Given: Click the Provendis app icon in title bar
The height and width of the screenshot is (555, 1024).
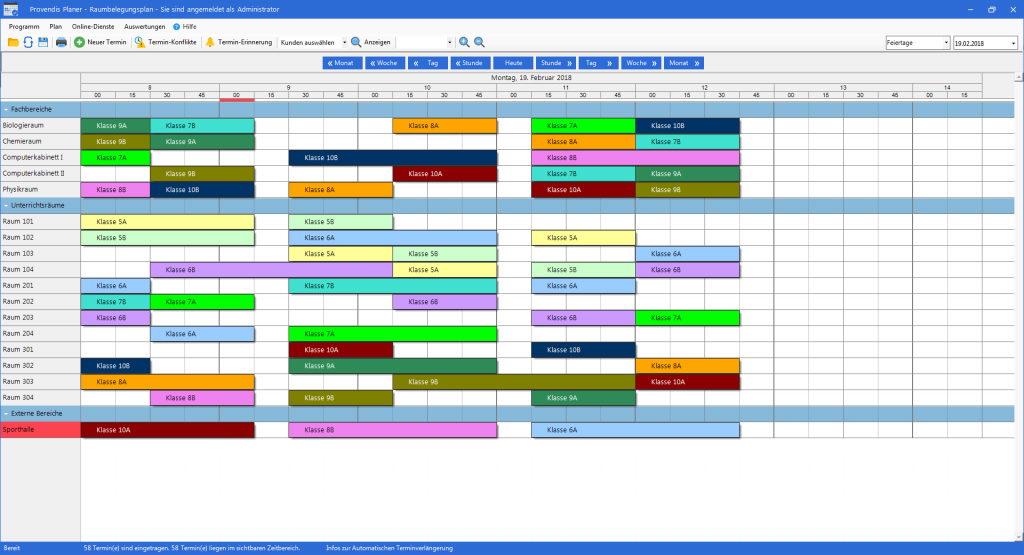Looking at the screenshot, I should point(11,9).
